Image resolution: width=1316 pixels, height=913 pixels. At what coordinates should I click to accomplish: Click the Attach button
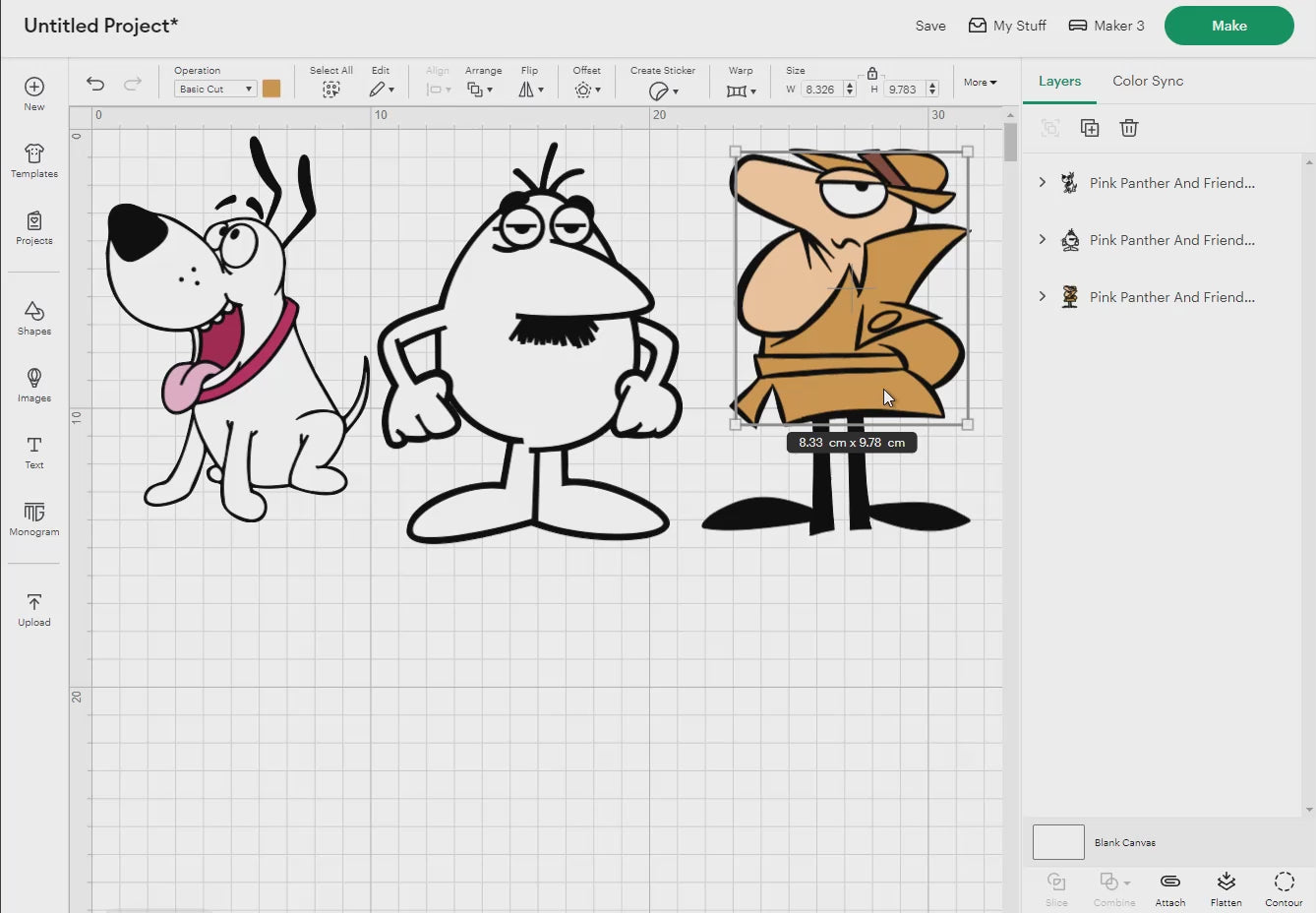(1170, 888)
